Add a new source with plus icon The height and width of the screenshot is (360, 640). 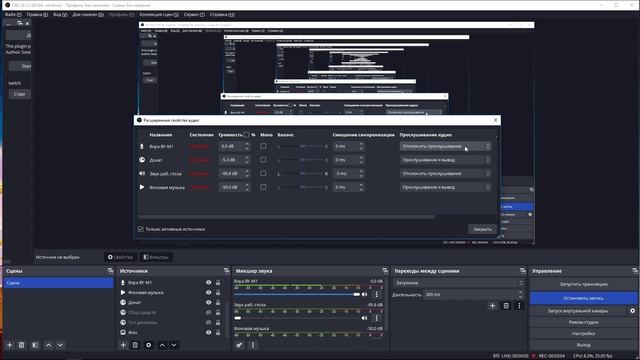(123, 345)
